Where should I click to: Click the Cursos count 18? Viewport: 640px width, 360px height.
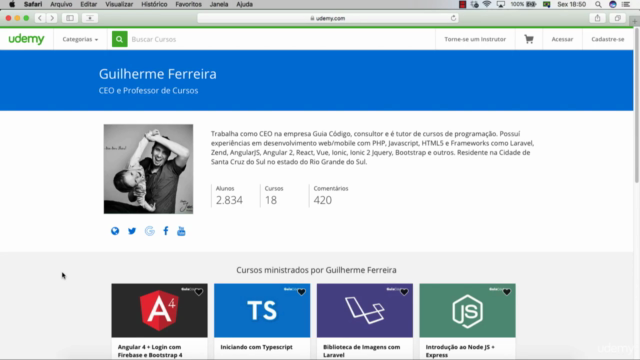click(271, 200)
